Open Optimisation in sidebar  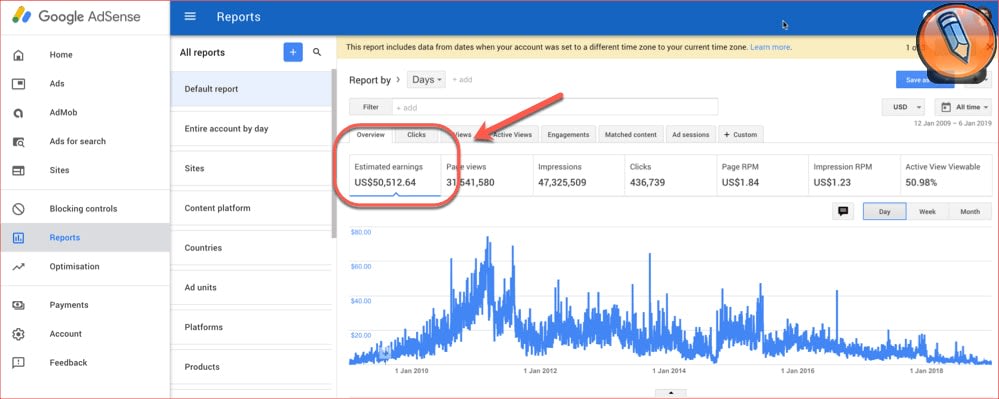[85, 266]
